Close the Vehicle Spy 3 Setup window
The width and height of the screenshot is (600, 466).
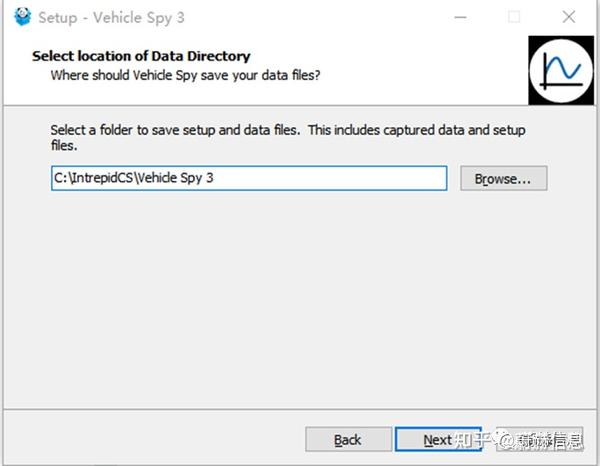point(567,17)
